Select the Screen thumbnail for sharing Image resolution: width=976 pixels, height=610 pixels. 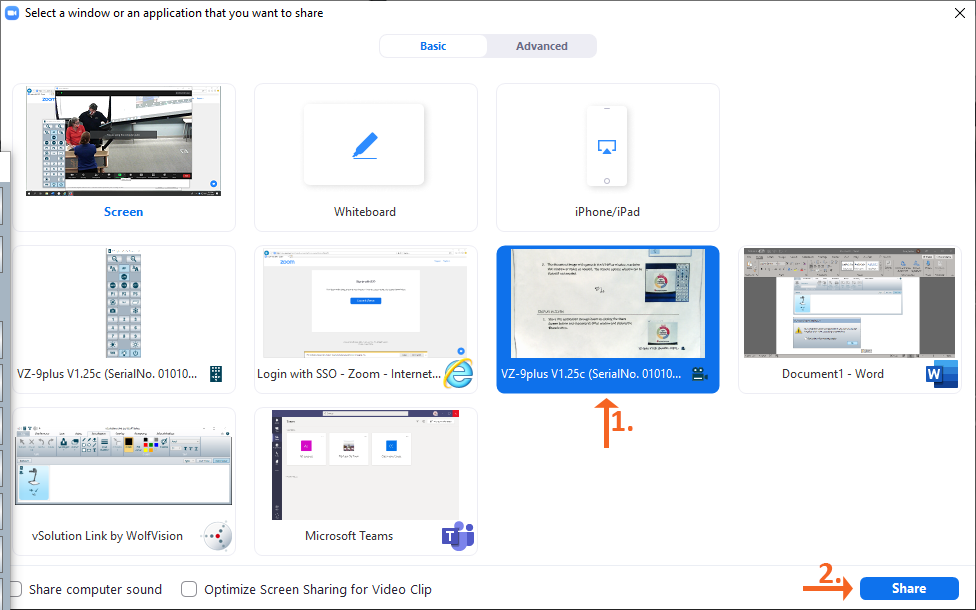point(123,140)
